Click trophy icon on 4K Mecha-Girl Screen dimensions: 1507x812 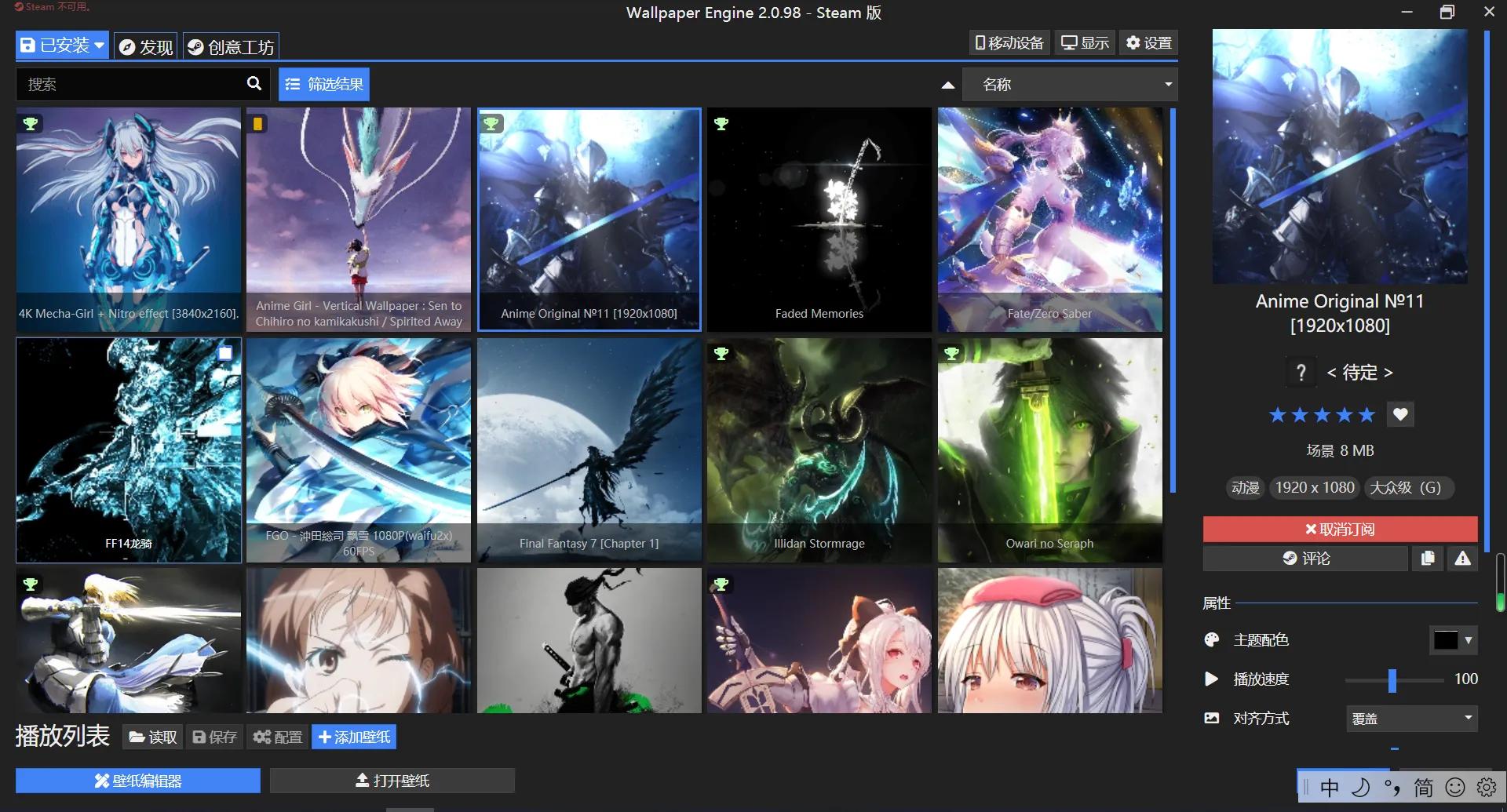(31, 123)
